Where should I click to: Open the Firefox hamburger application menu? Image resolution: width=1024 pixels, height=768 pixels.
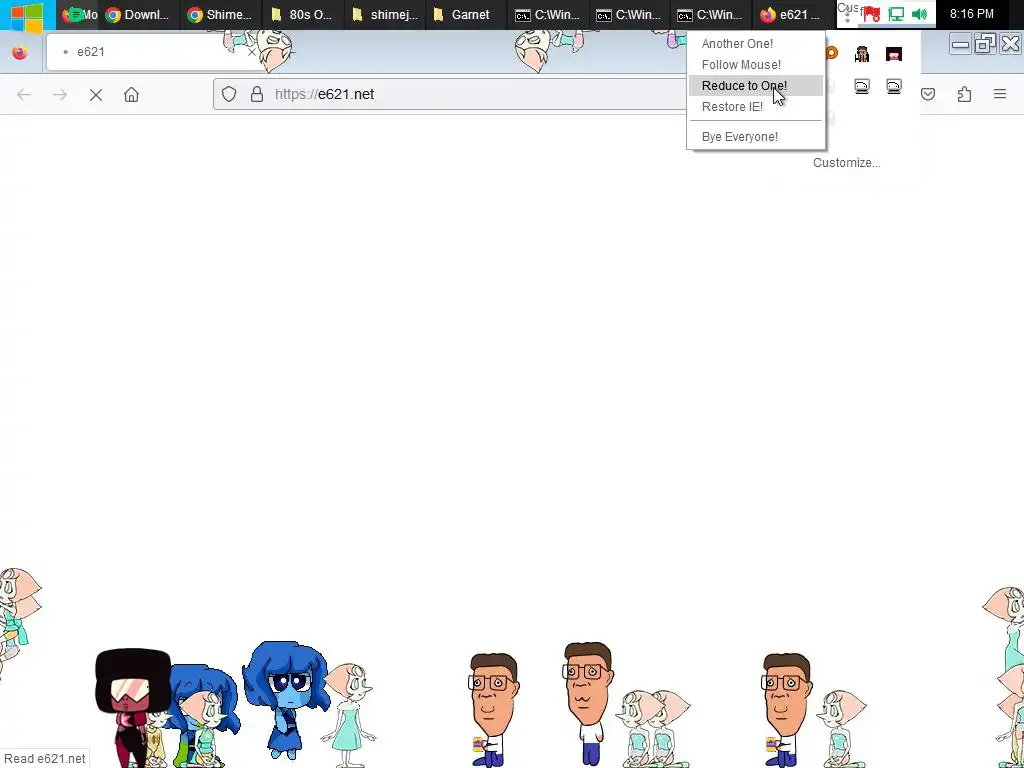click(x=1000, y=94)
